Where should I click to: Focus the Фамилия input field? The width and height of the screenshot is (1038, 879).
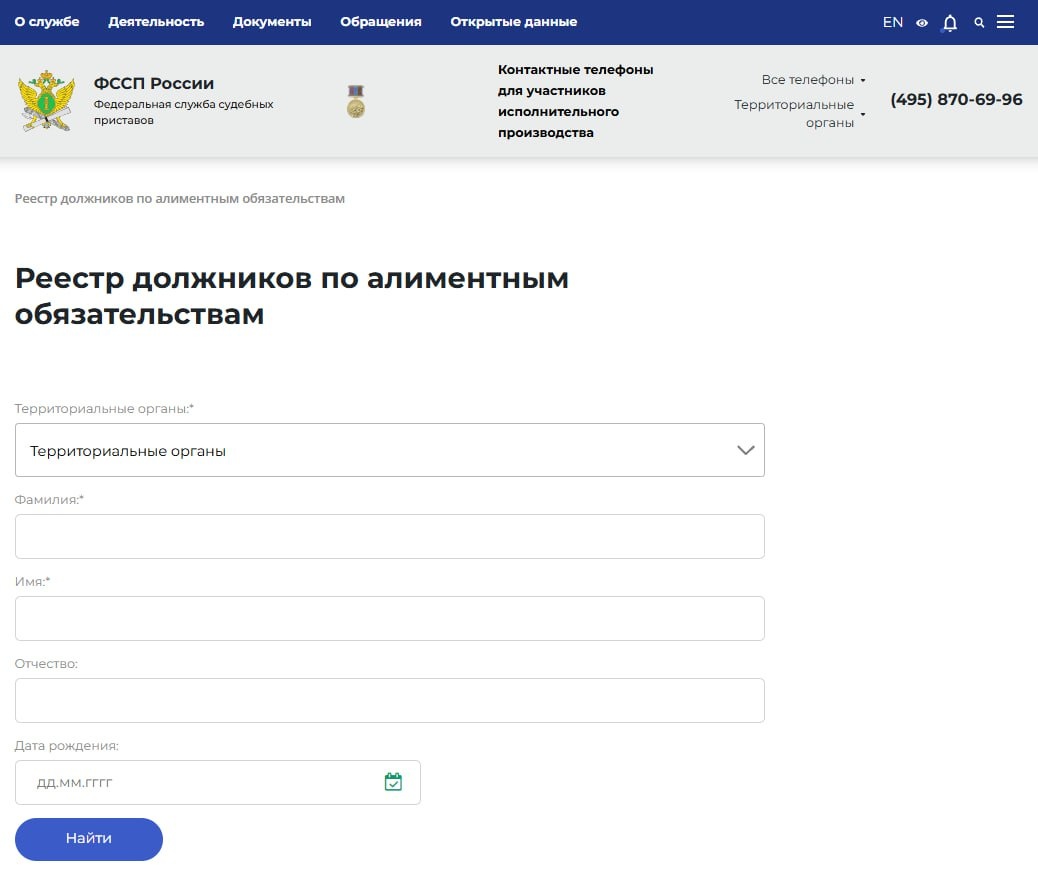click(x=390, y=536)
